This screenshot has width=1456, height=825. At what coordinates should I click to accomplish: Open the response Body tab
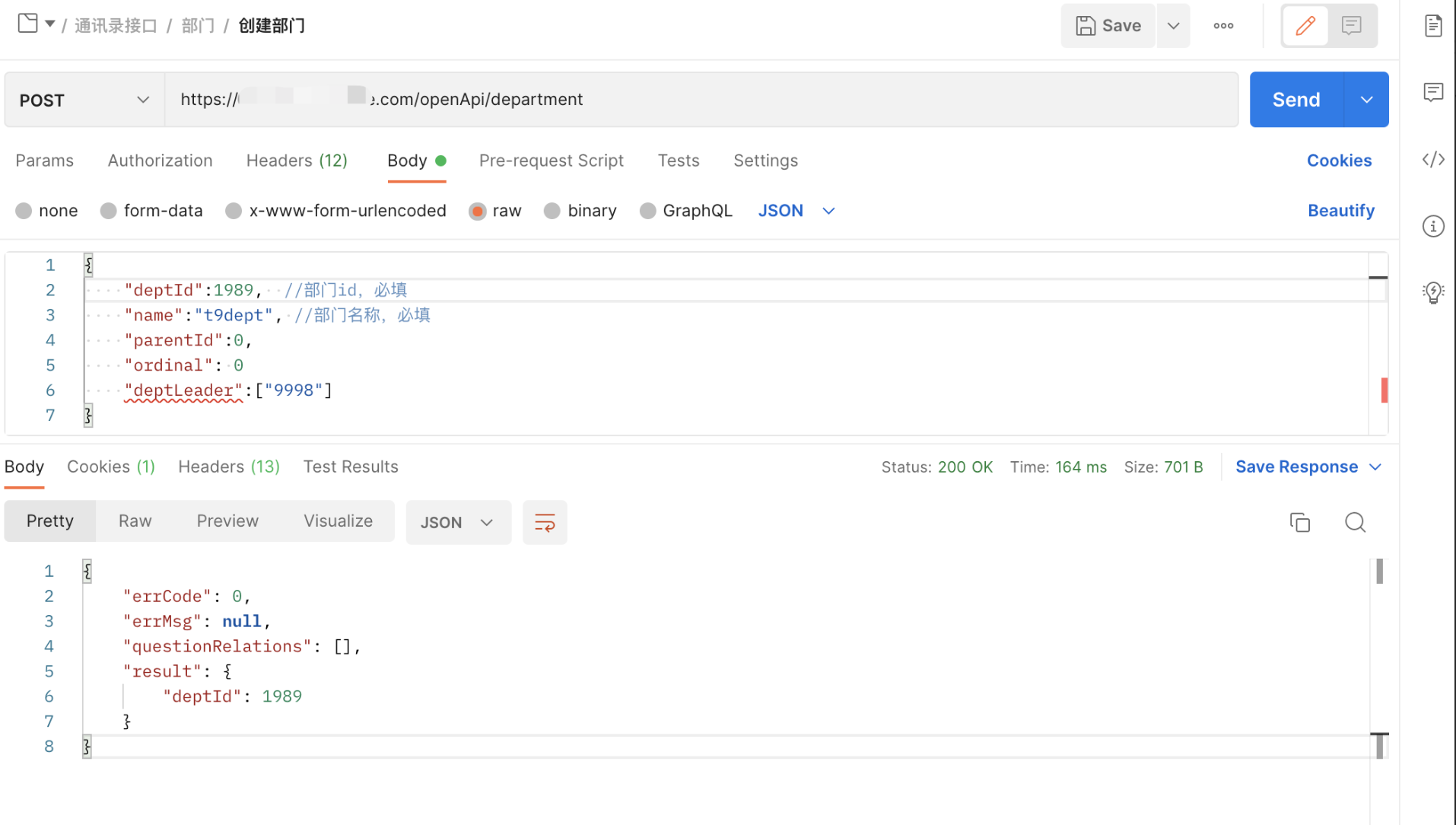click(24, 467)
